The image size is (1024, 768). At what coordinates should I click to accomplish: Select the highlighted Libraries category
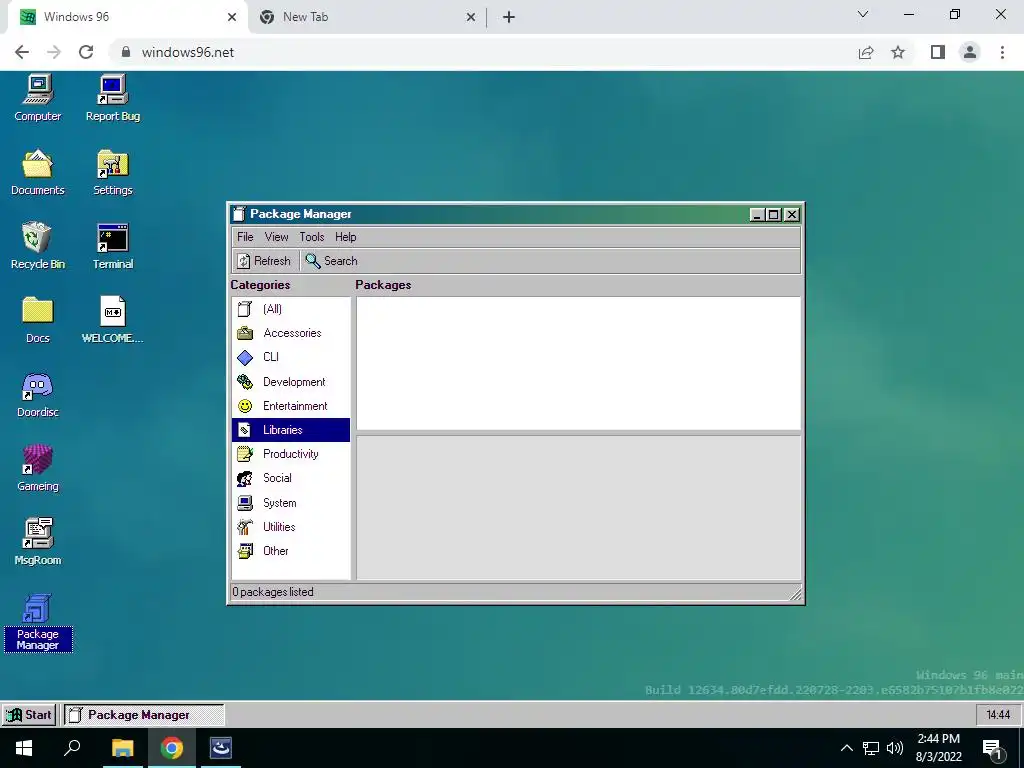[291, 430]
